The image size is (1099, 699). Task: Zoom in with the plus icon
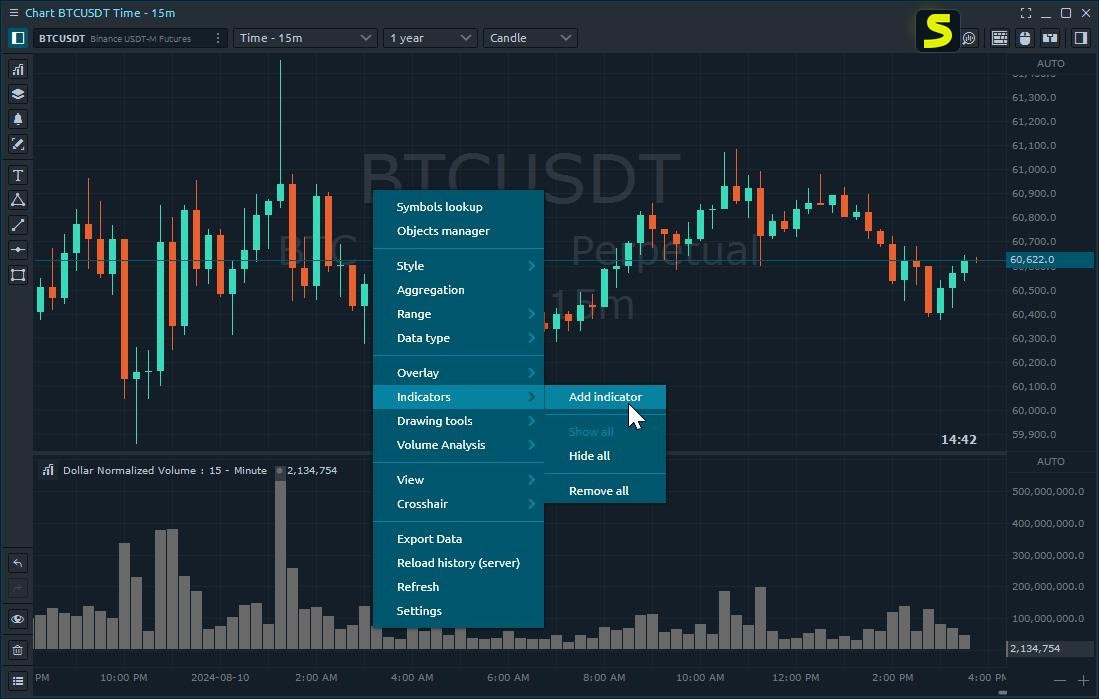(1083, 681)
